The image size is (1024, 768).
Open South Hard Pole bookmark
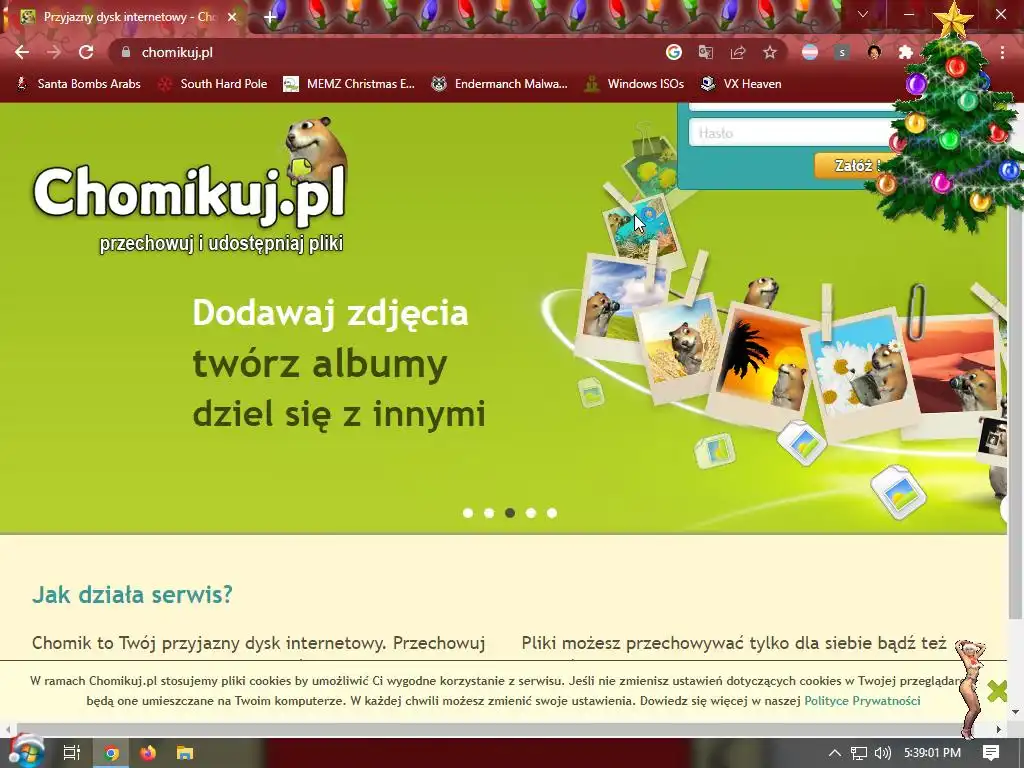(x=213, y=84)
